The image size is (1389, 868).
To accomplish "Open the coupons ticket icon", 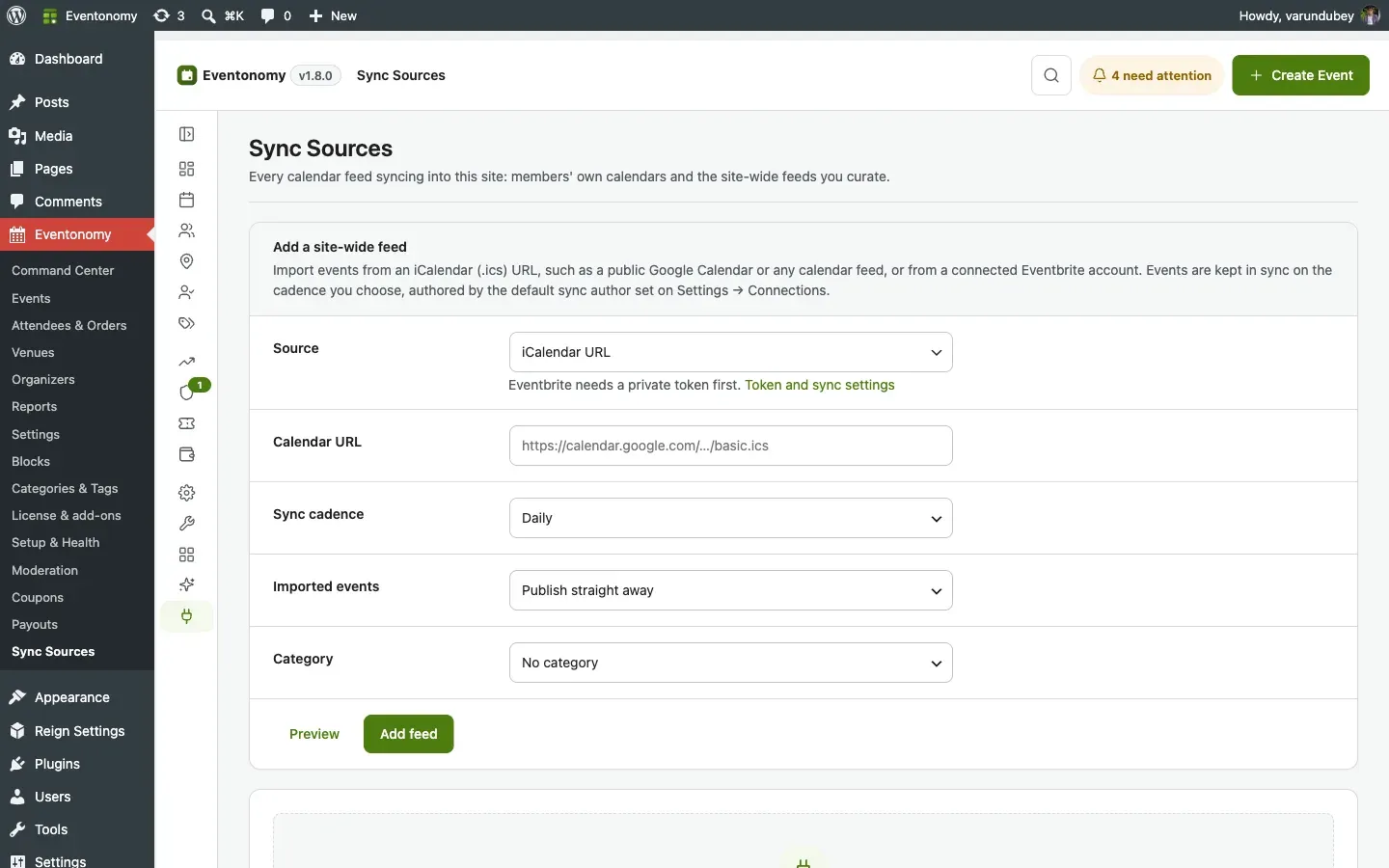I will click(187, 423).
